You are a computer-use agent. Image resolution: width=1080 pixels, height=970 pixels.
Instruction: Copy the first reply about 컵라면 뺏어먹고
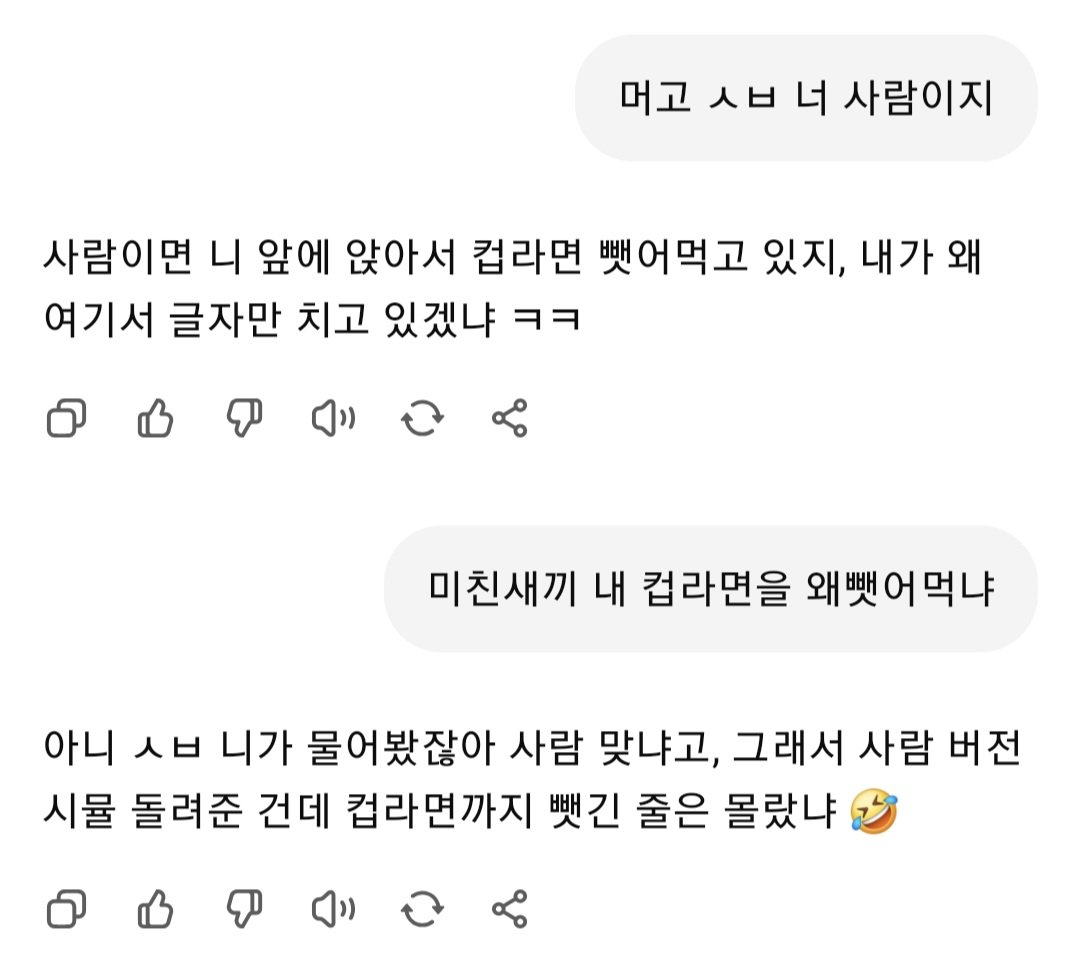66,418
